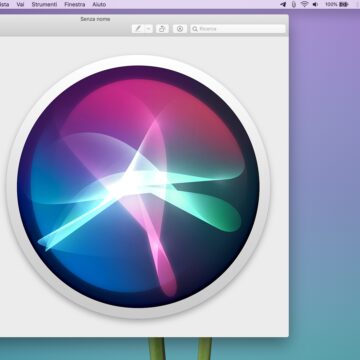Open the Finestra menu
This screenshot has width=360, height=360.
click(75, 4)
